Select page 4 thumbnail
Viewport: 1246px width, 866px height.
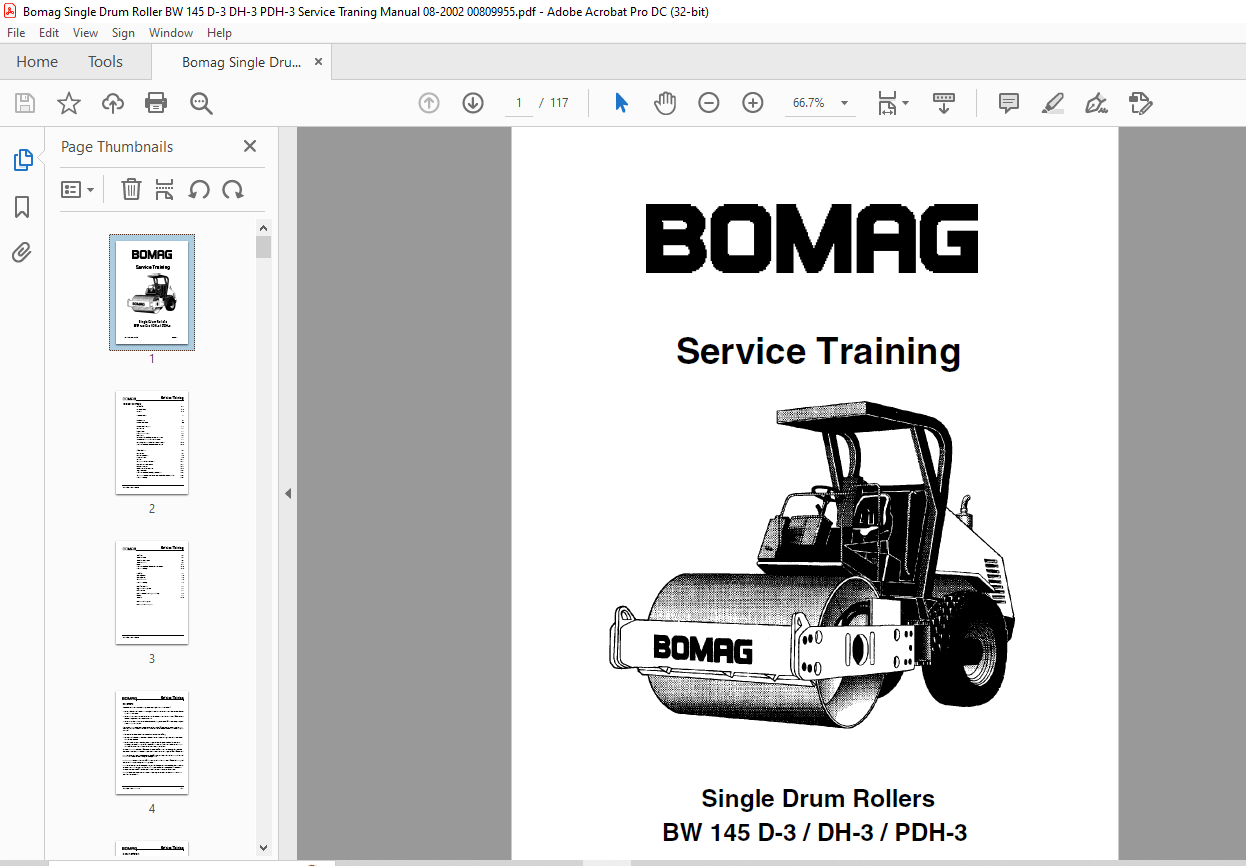tap(152, 742)
